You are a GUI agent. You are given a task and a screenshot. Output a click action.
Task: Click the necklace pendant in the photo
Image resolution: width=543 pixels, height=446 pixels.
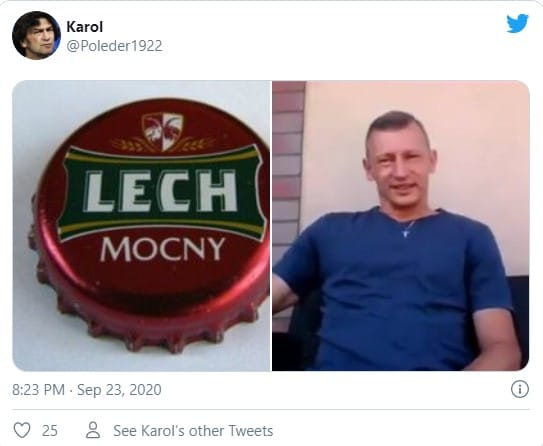406,233
